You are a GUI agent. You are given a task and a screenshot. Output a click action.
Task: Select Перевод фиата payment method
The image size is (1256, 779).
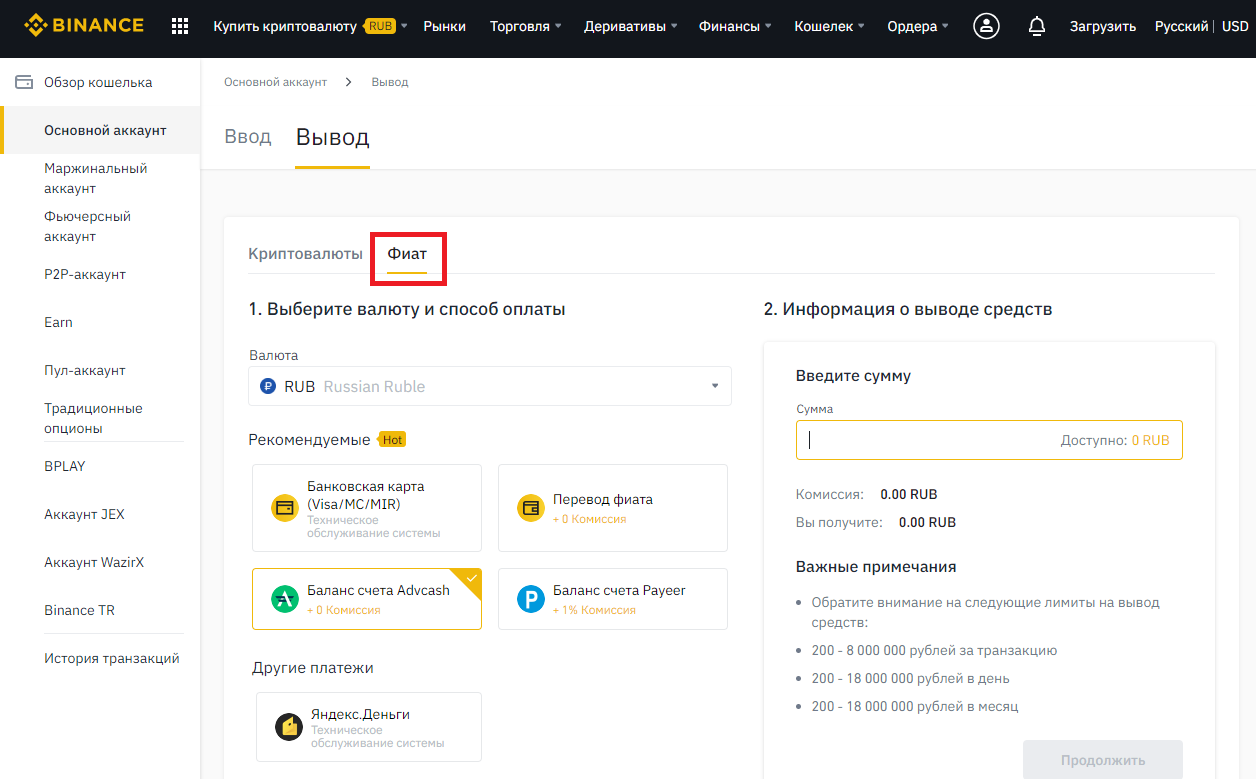coord(613,508)
